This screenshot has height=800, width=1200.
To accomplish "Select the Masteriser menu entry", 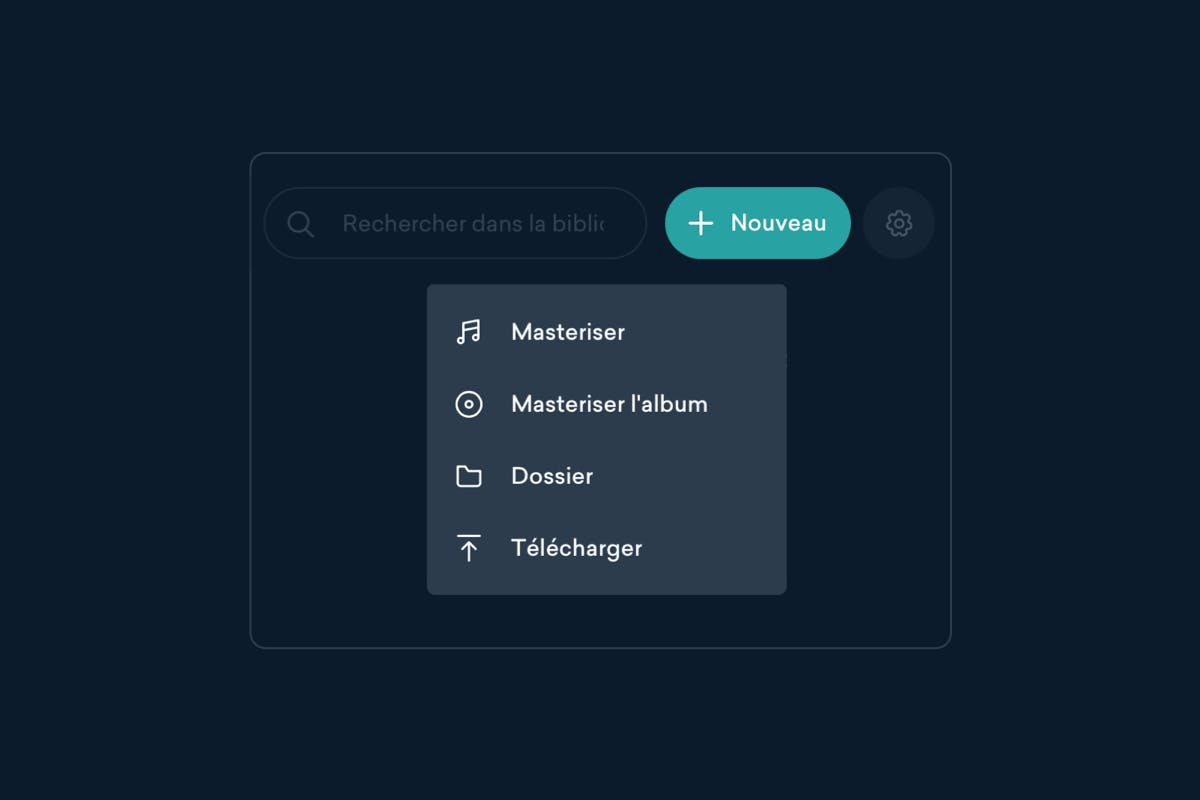I will 606,332.
